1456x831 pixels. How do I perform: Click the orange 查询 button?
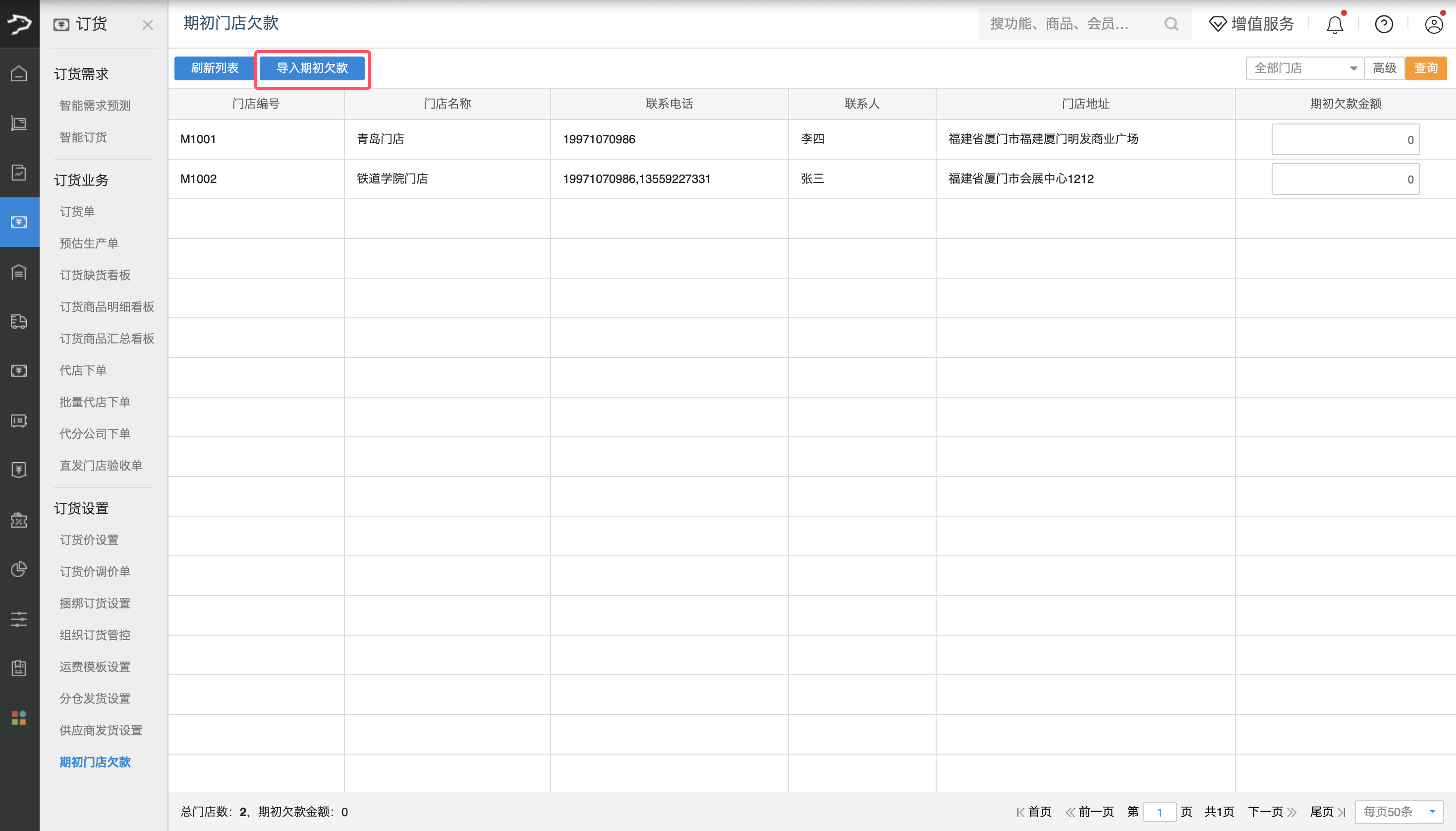[1426, 68]
